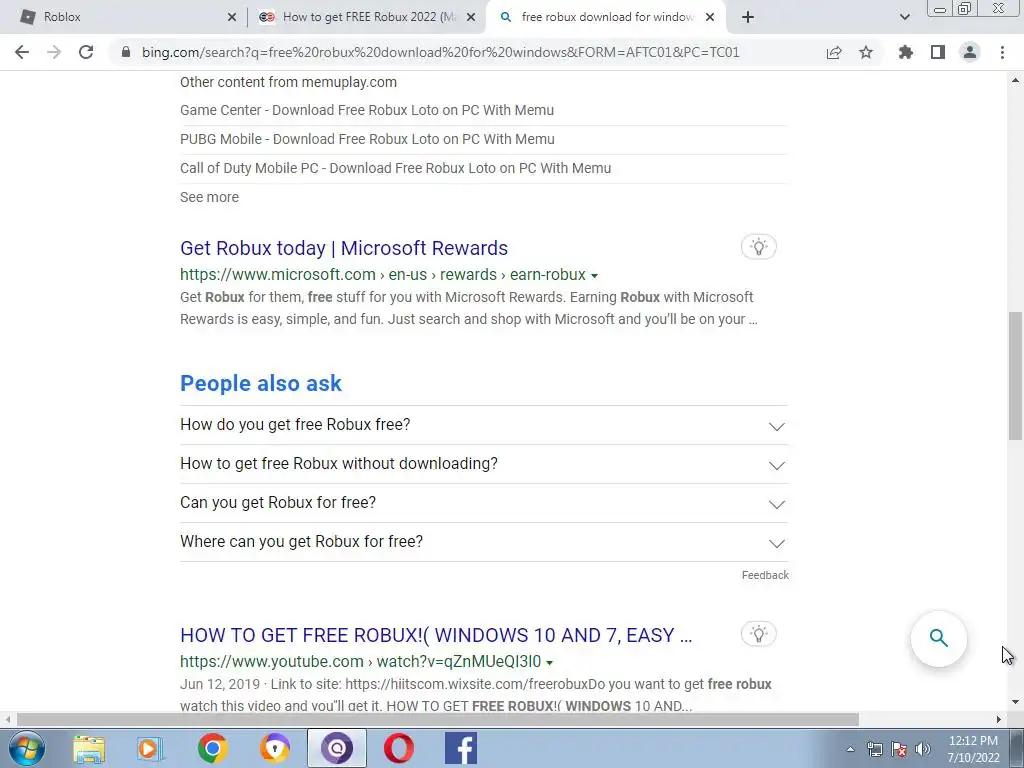Launch Opera from the taskbar
1024x768 pixels.
[398, 748]
